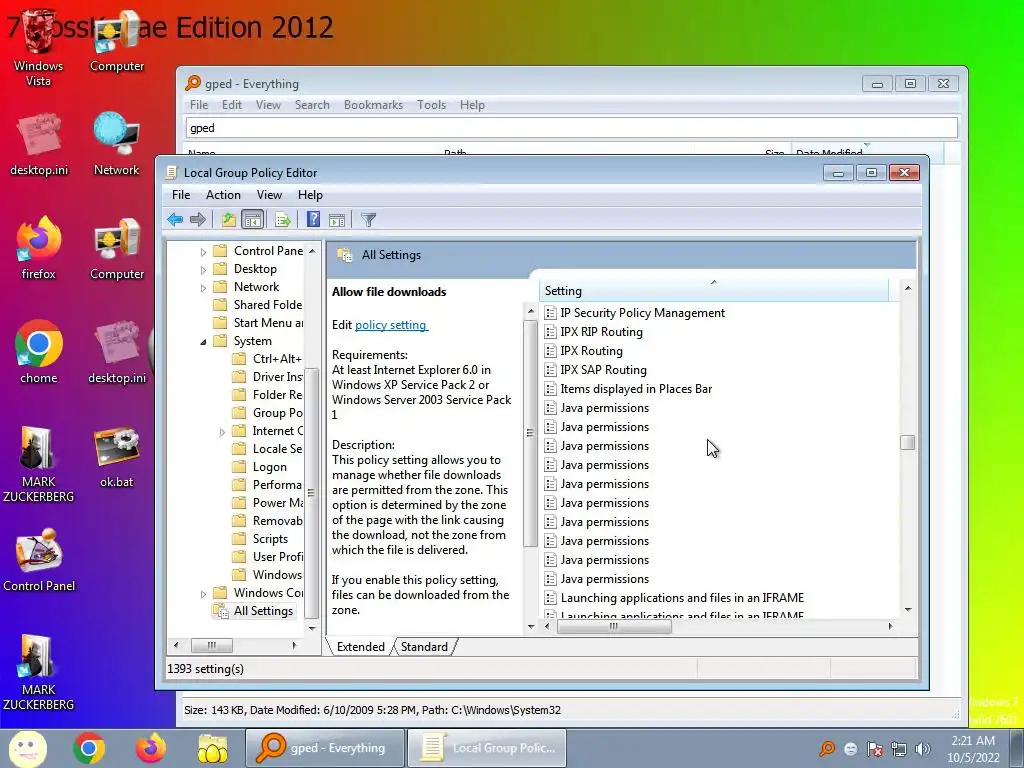Click the description pane scroll down arrow
The image size is (1024, 768).
coord(531,626)
